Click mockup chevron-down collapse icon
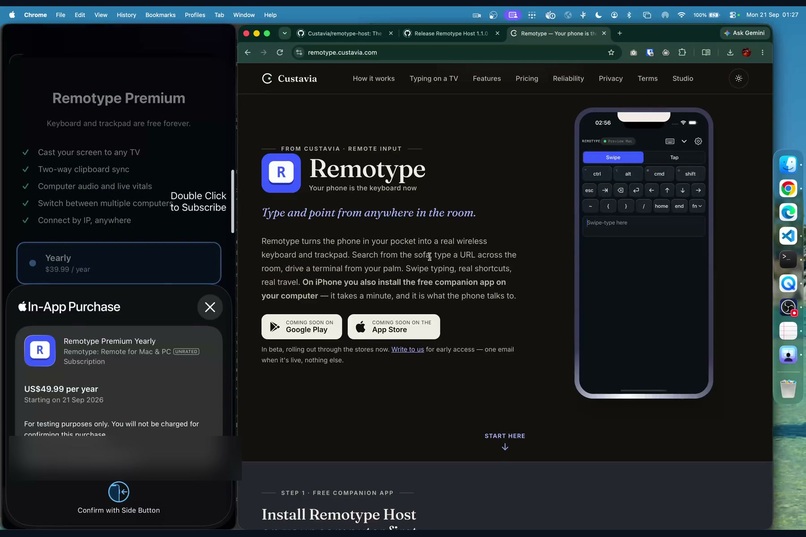Viewport: 806px width, 537px height. [684, 141]
